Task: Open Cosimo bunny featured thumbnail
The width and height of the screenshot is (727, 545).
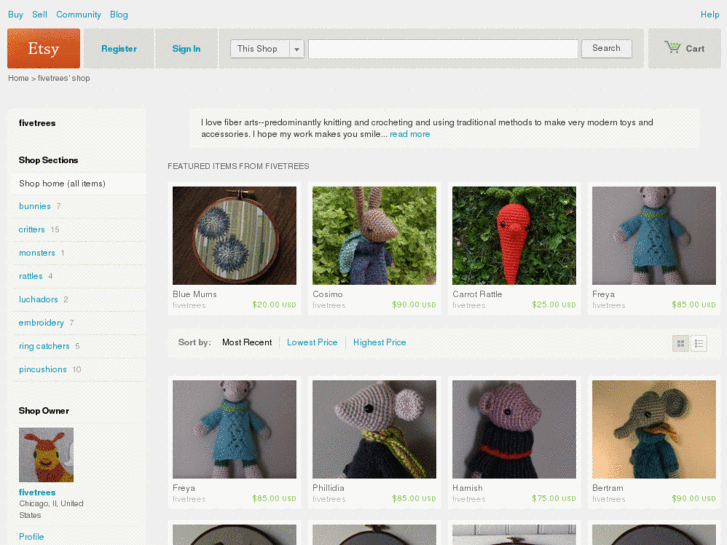Action: [x=374, y=236]
